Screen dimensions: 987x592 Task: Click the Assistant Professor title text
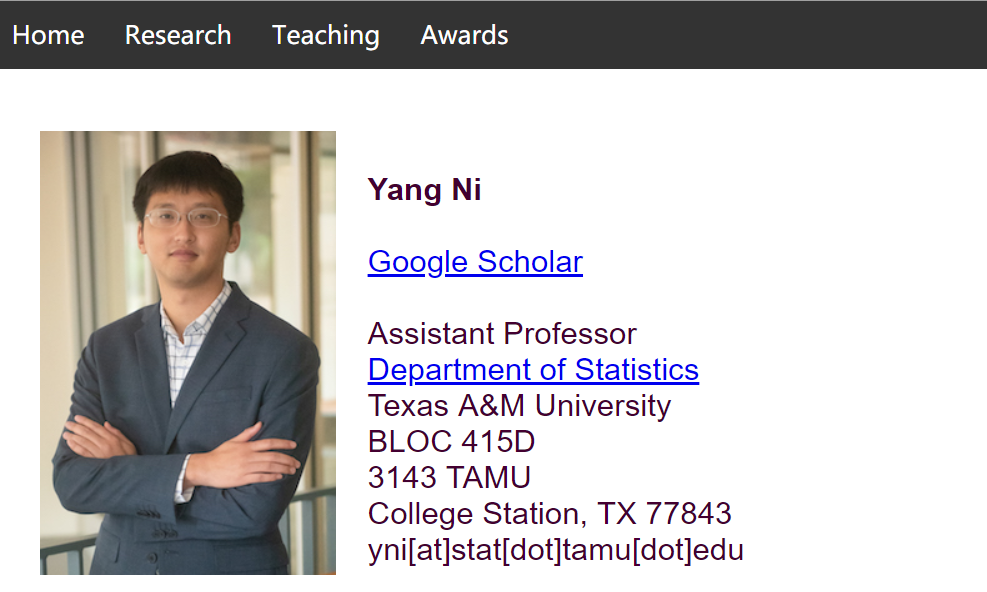click(502, 334)
